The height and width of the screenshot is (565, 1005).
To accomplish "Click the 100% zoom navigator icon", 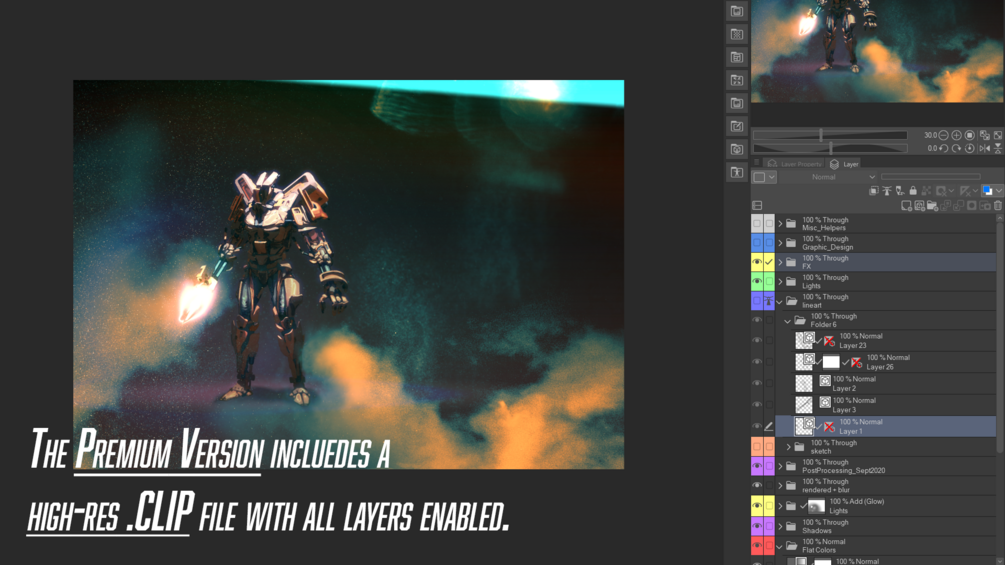I will tap(970, 135).
